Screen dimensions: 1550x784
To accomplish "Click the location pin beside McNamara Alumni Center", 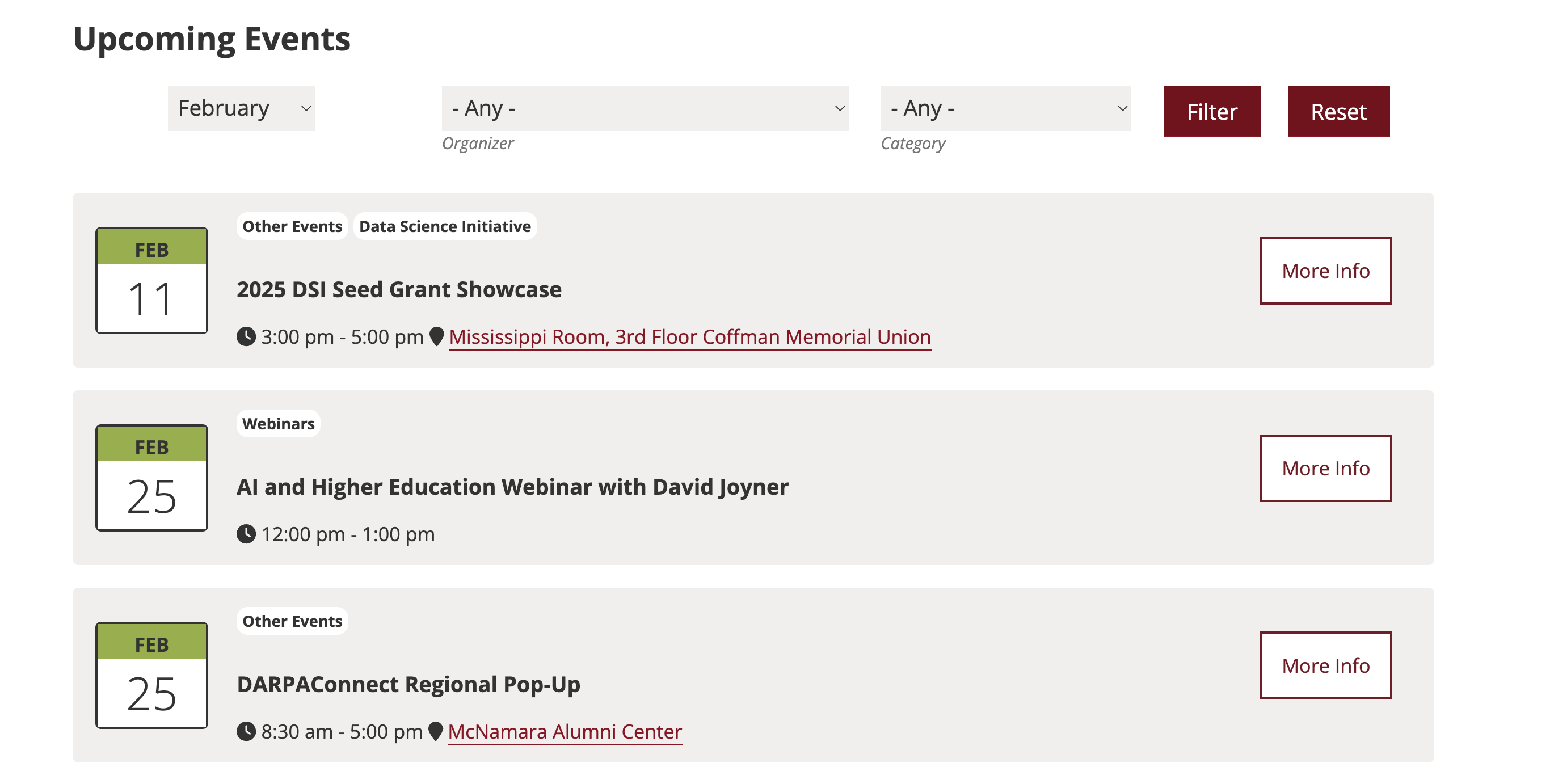I will 436,731.
